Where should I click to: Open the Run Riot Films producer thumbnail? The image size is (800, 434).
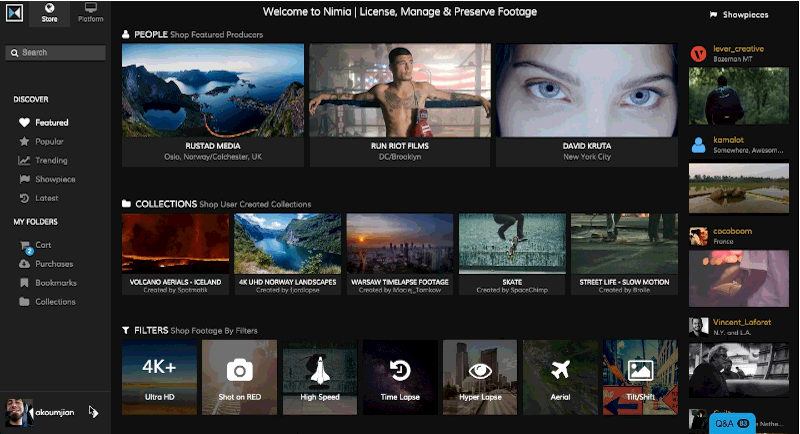tap(400, 90)
